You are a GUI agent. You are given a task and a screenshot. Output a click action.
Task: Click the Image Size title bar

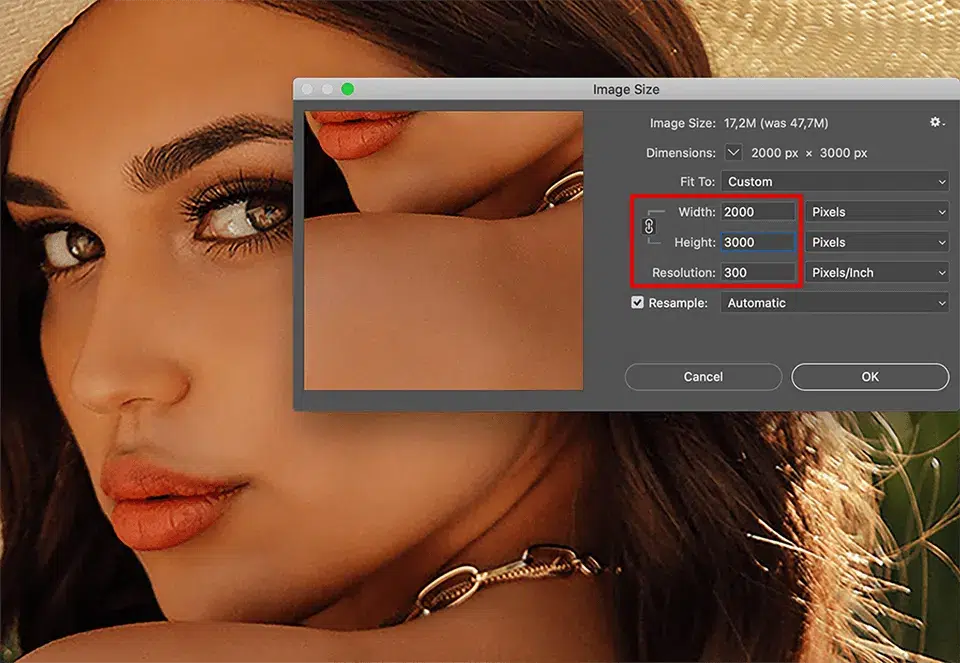626,89
